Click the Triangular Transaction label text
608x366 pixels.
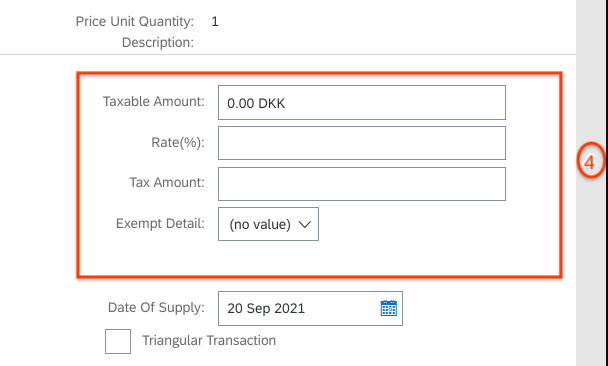pos(209,340)
